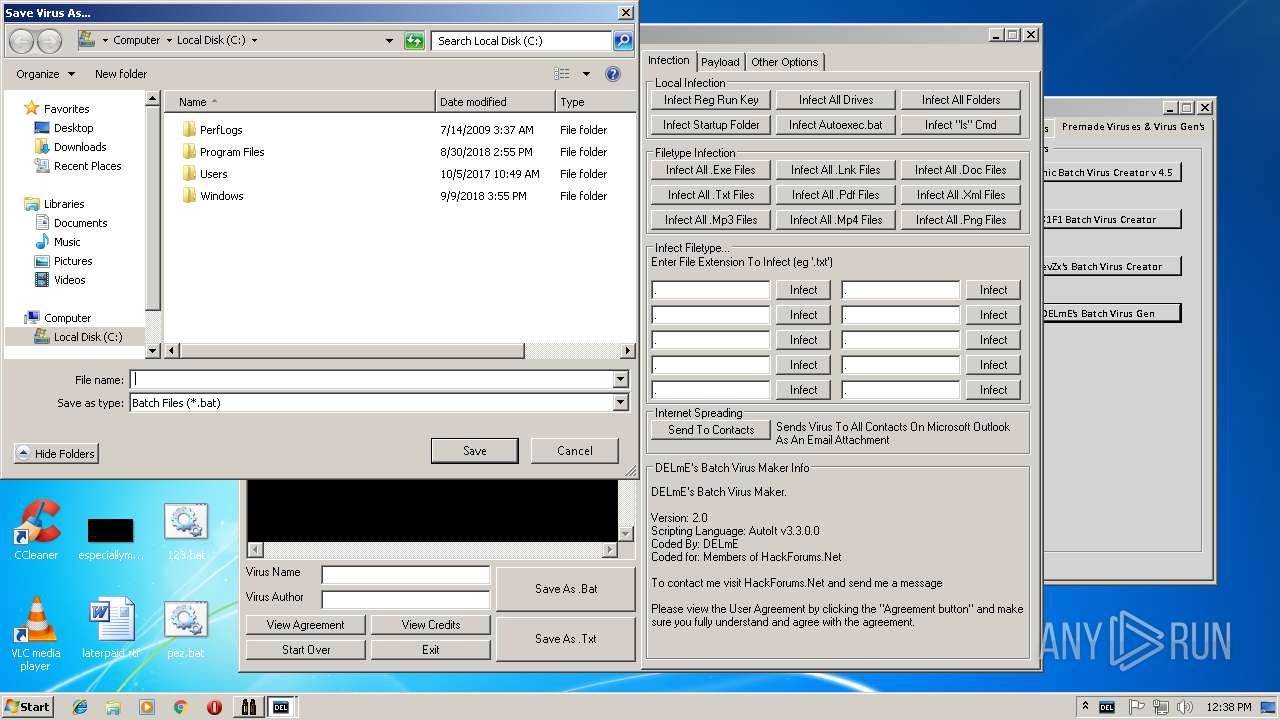Switch to the Other Options tab
1280x720 pixels.
pos(785,62)
